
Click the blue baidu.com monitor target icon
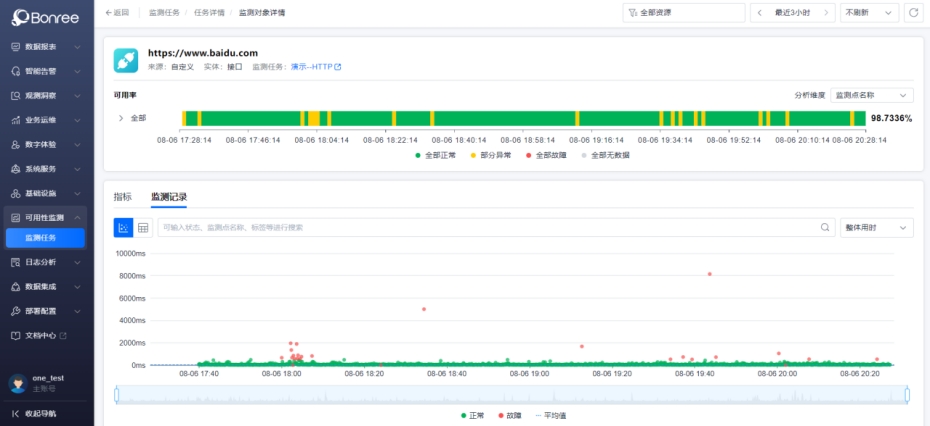point(126,60)
